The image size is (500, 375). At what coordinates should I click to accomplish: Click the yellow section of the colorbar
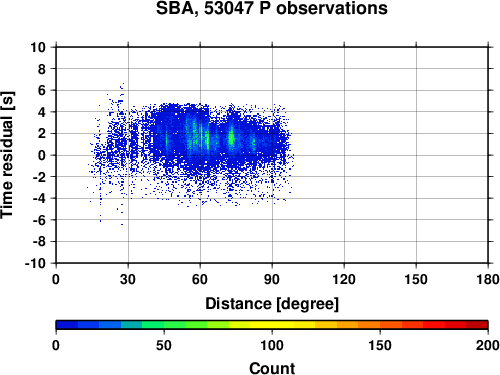[x=272, y=325]
